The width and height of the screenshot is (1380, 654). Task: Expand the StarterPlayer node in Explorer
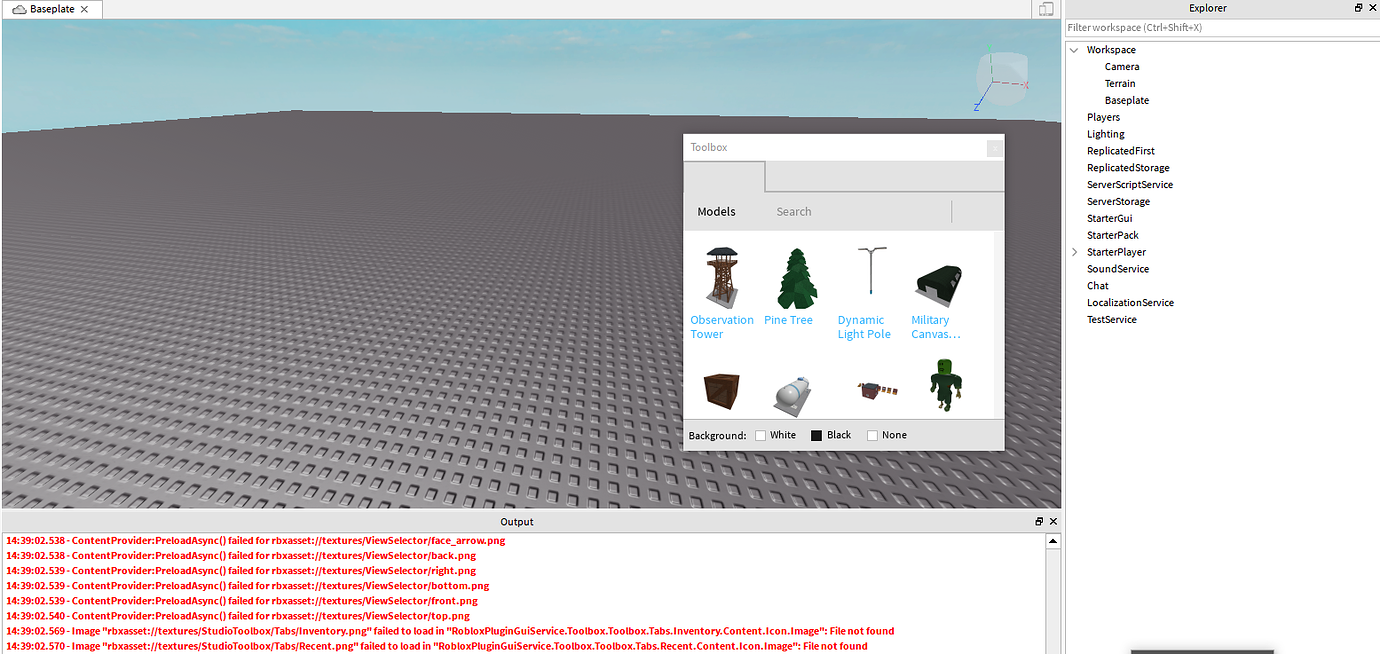[x=1074, y=252]
